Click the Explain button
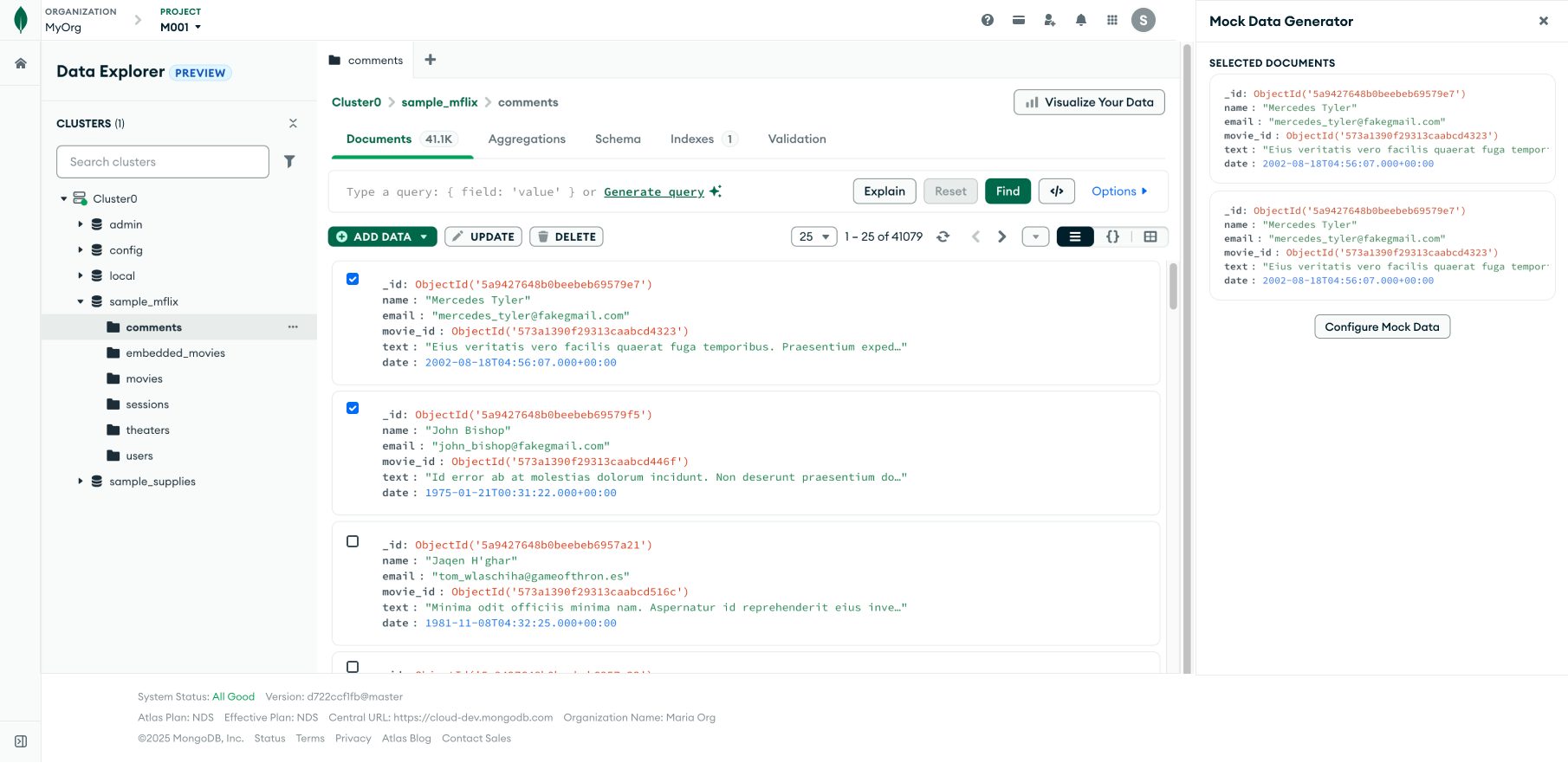Image resolution: width=1568 pixels, height=763 pixels. tap(884, 191)
